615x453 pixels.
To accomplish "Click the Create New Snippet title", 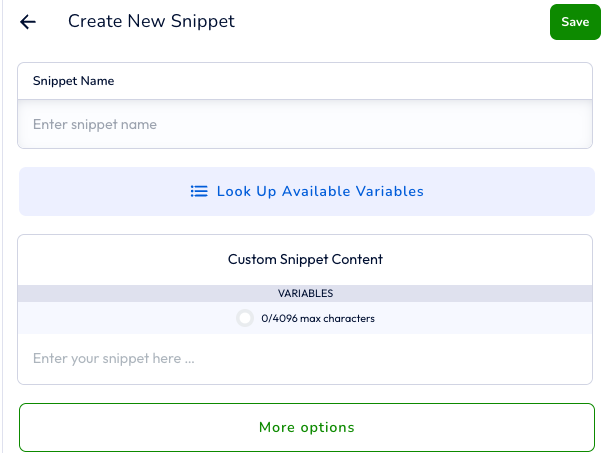I will [151, 21].
